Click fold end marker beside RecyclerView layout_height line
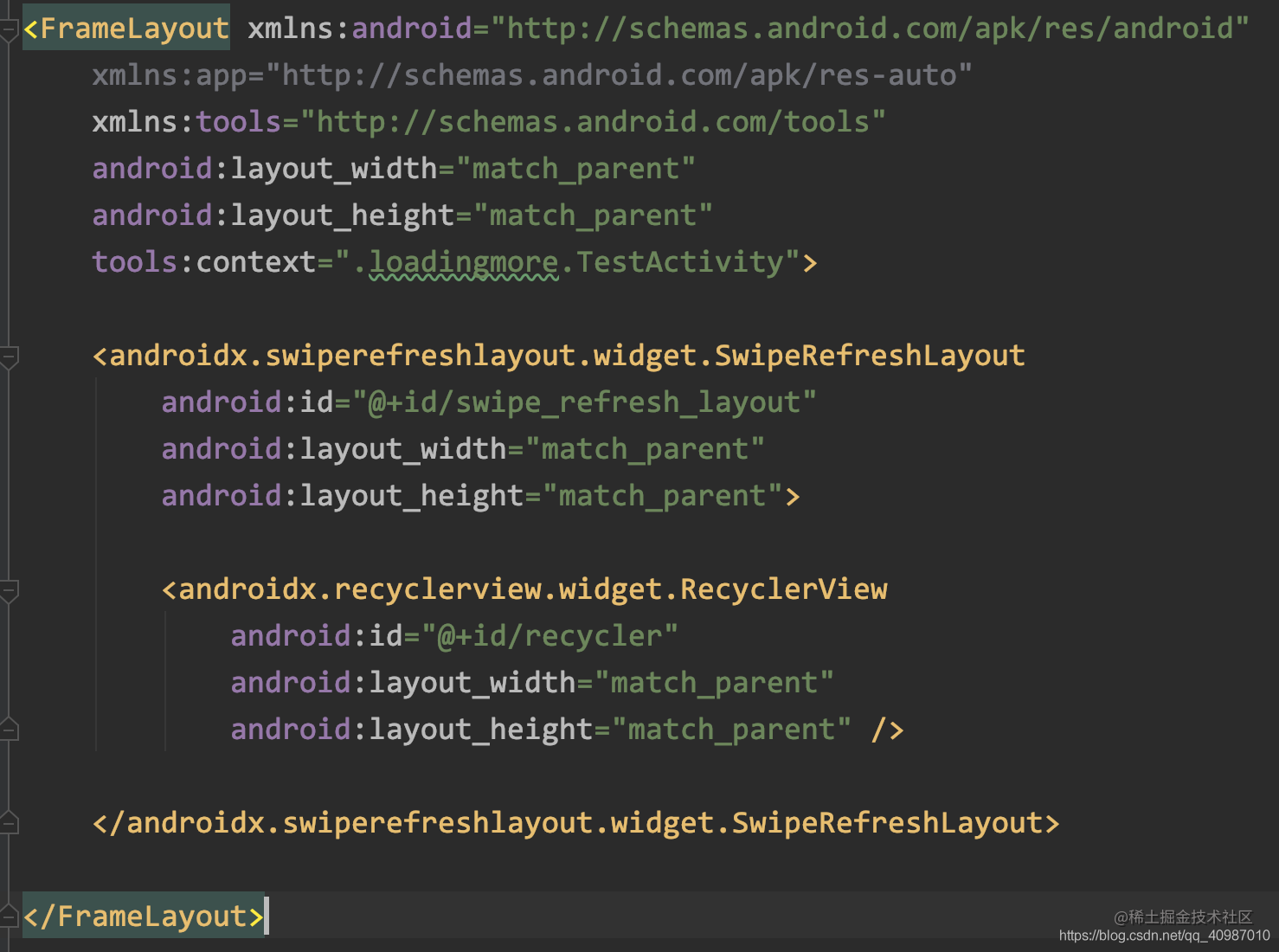The height and width of the screenshot is (952, 1279). (9, 730)
